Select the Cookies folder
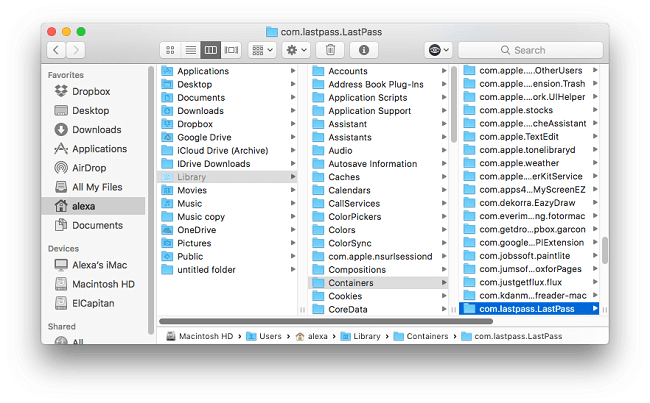Viewport: 650px width, 403px height. 378,296
